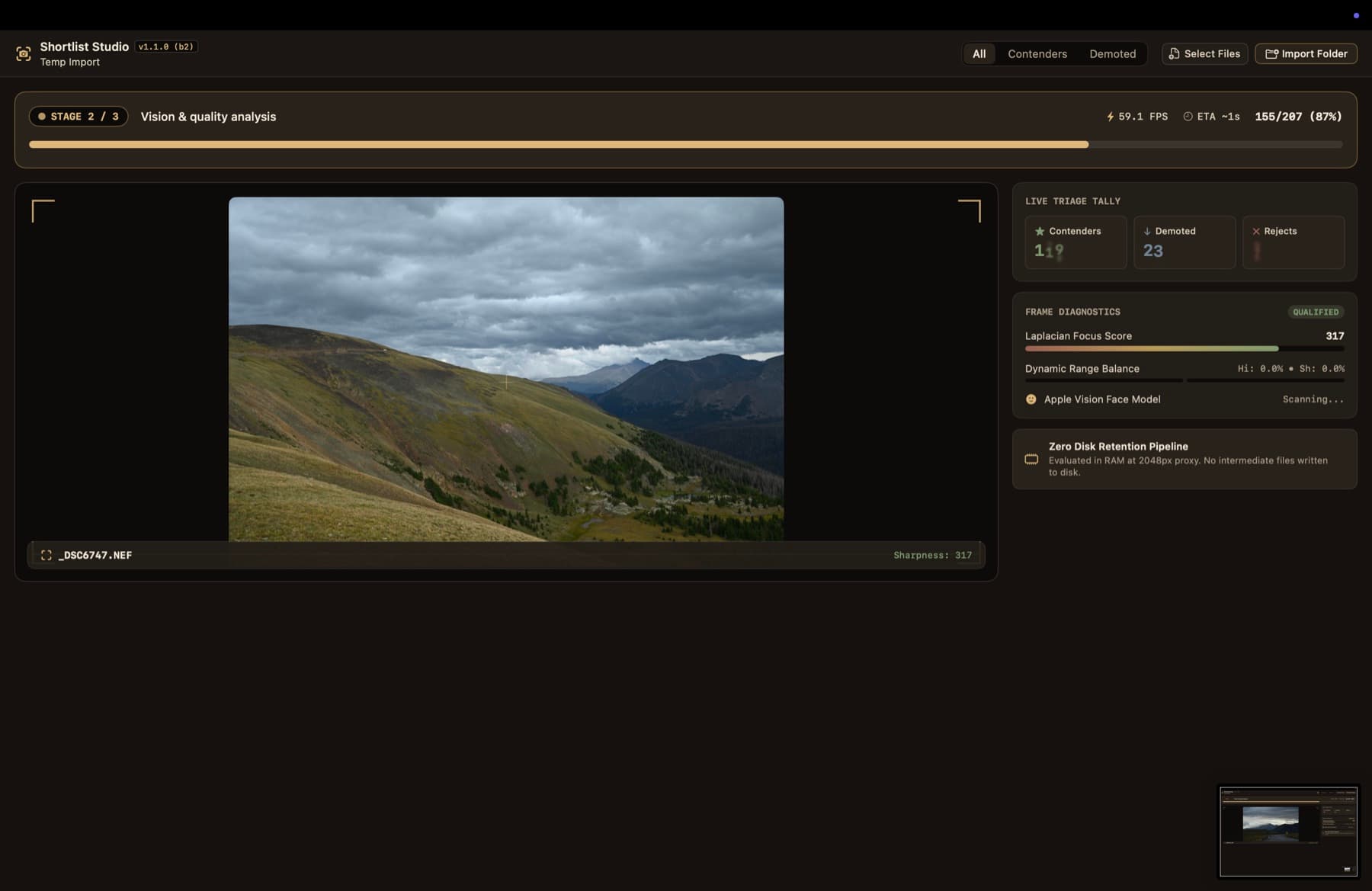This screenshot has height=891, width=1372.
Task: Click the 59.1 FPS readout
Action: pos(1143,117)
